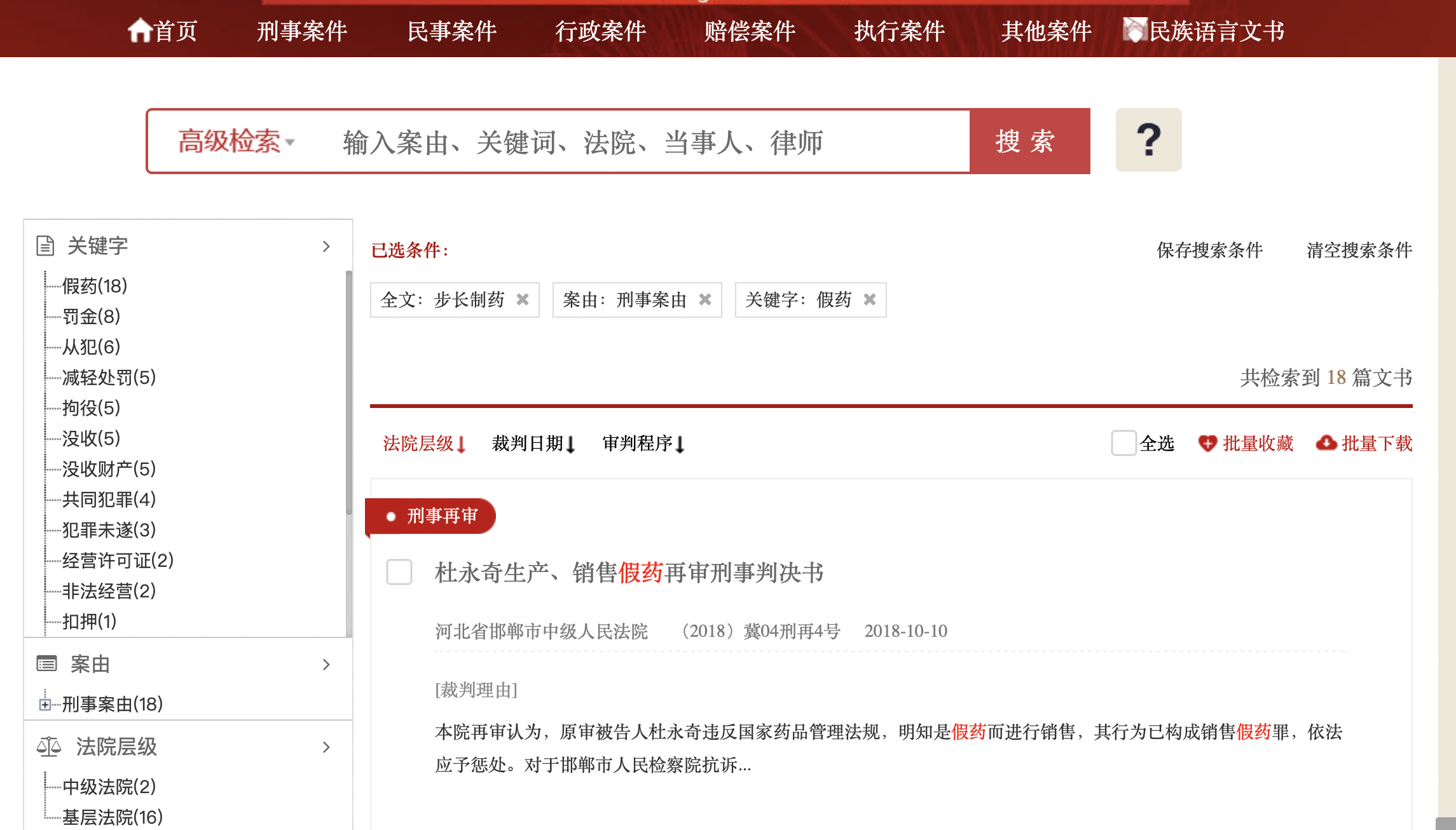The image size is (1456, 830).
Task: Expand the 案由 panel chevron
Action: [x=326, y=664]
